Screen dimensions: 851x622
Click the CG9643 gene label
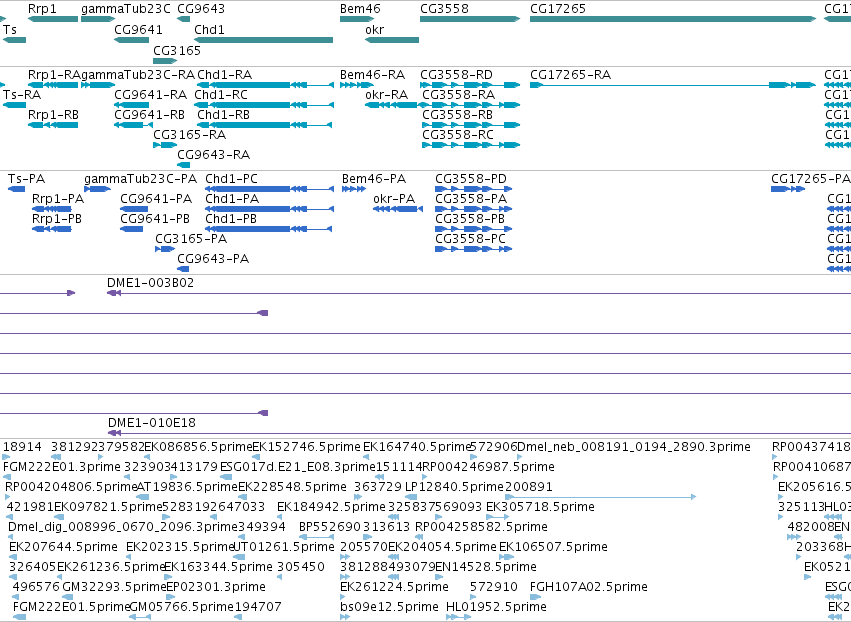pos(201,9)
